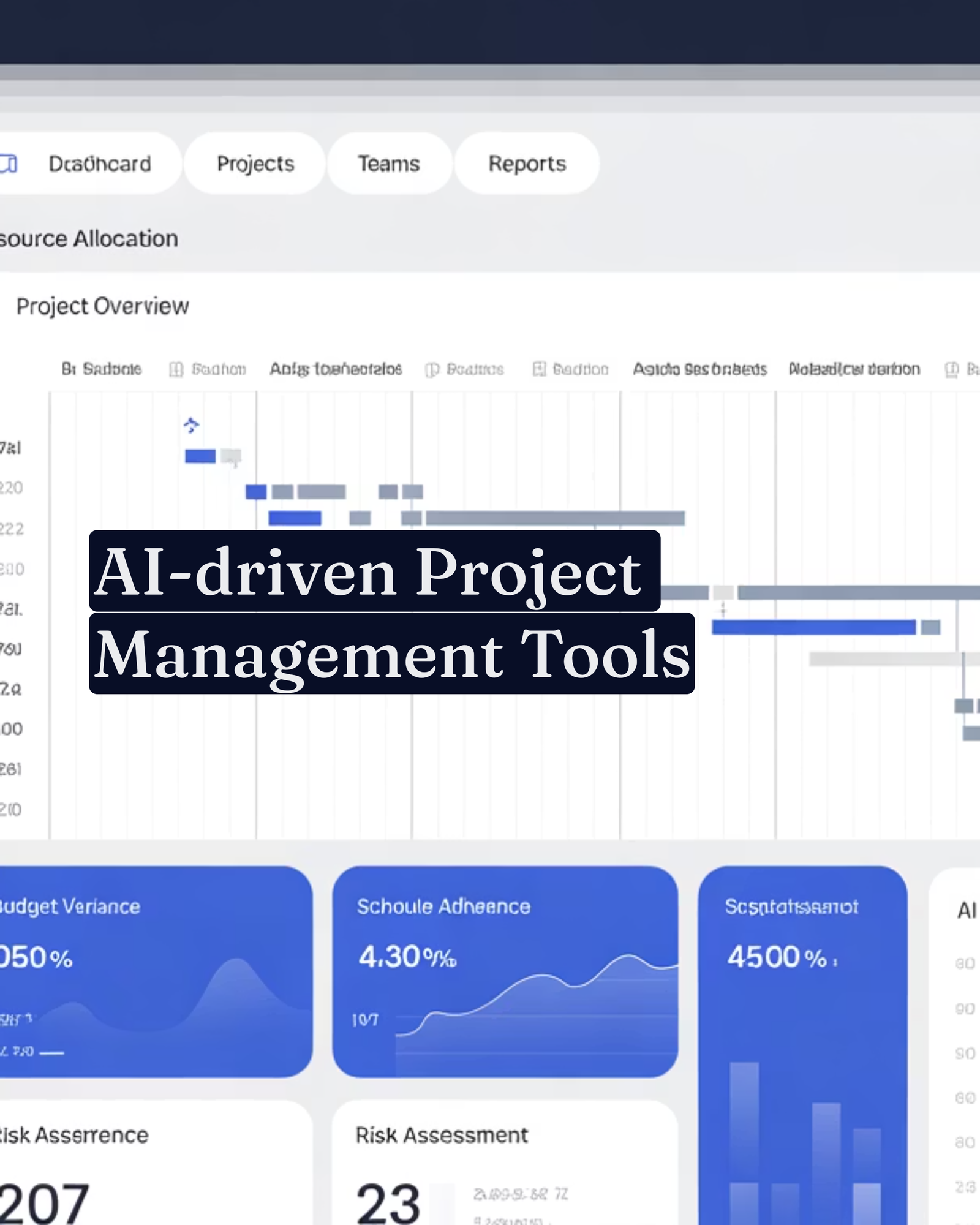The width and height of the screenshot is (980, 1225).
Task: Click the Resource Allocation section title
Action: tap(89, 238)
